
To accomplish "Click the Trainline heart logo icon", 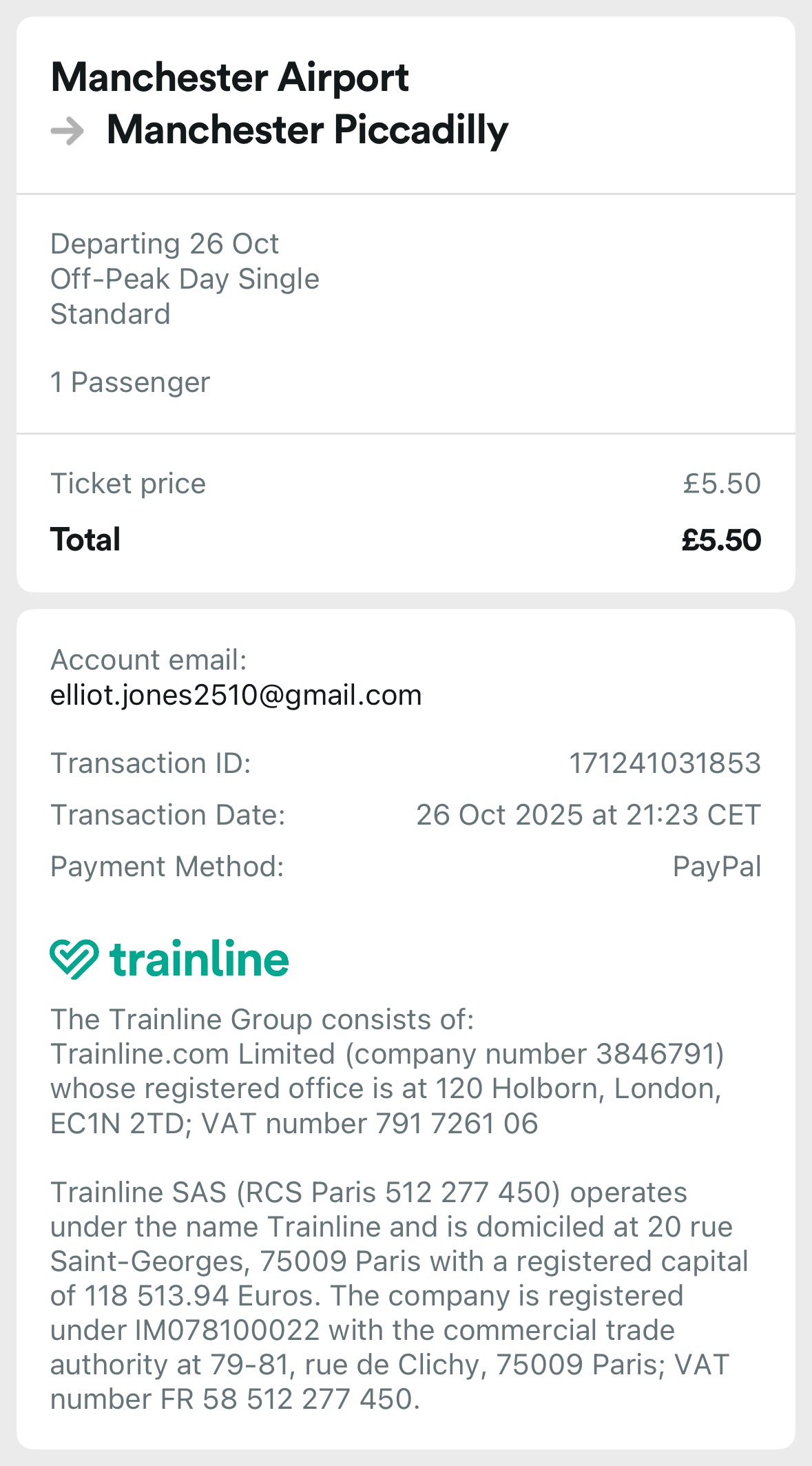I will point(74,958).
